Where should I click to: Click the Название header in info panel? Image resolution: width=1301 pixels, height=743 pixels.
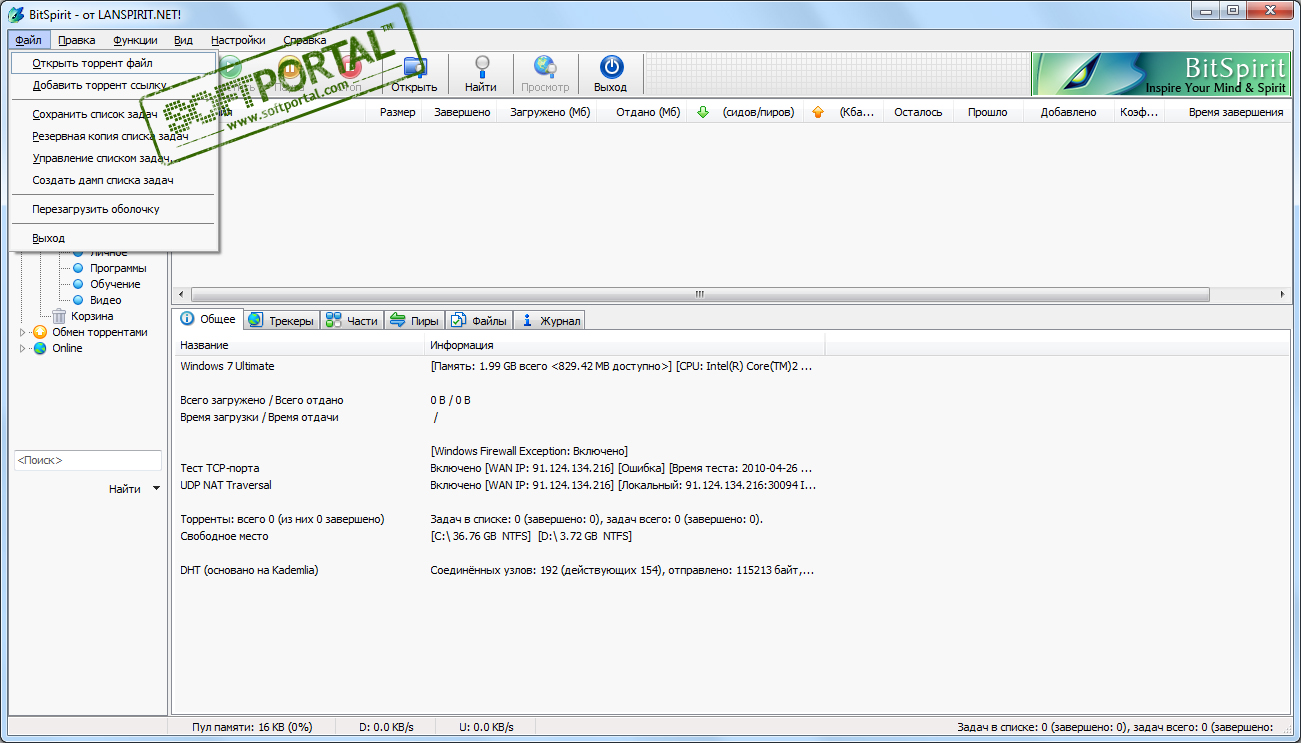(x=300, y=345)
